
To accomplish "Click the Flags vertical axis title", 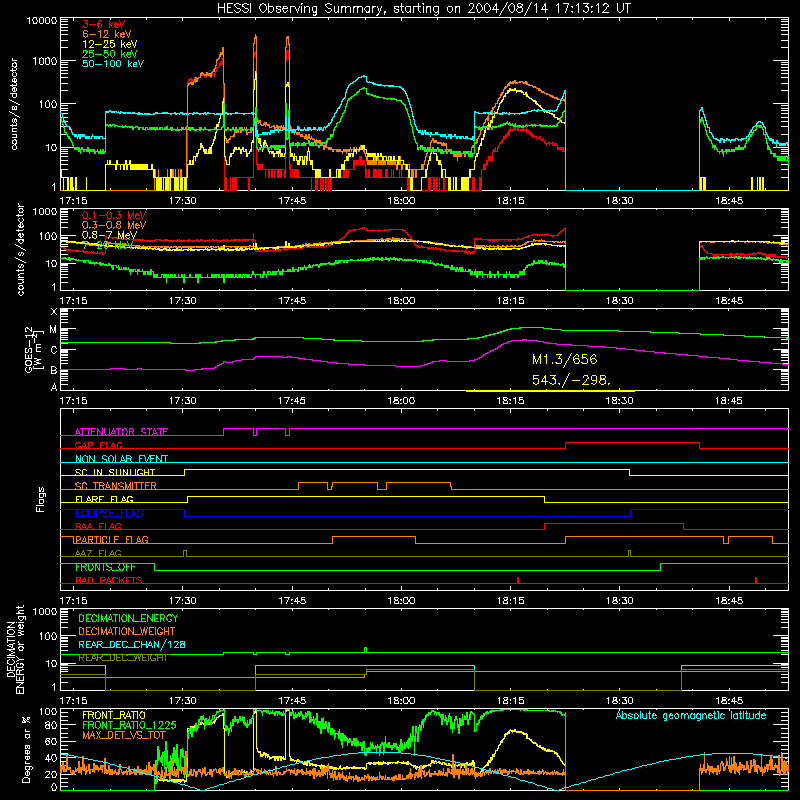I will [41, 499].
